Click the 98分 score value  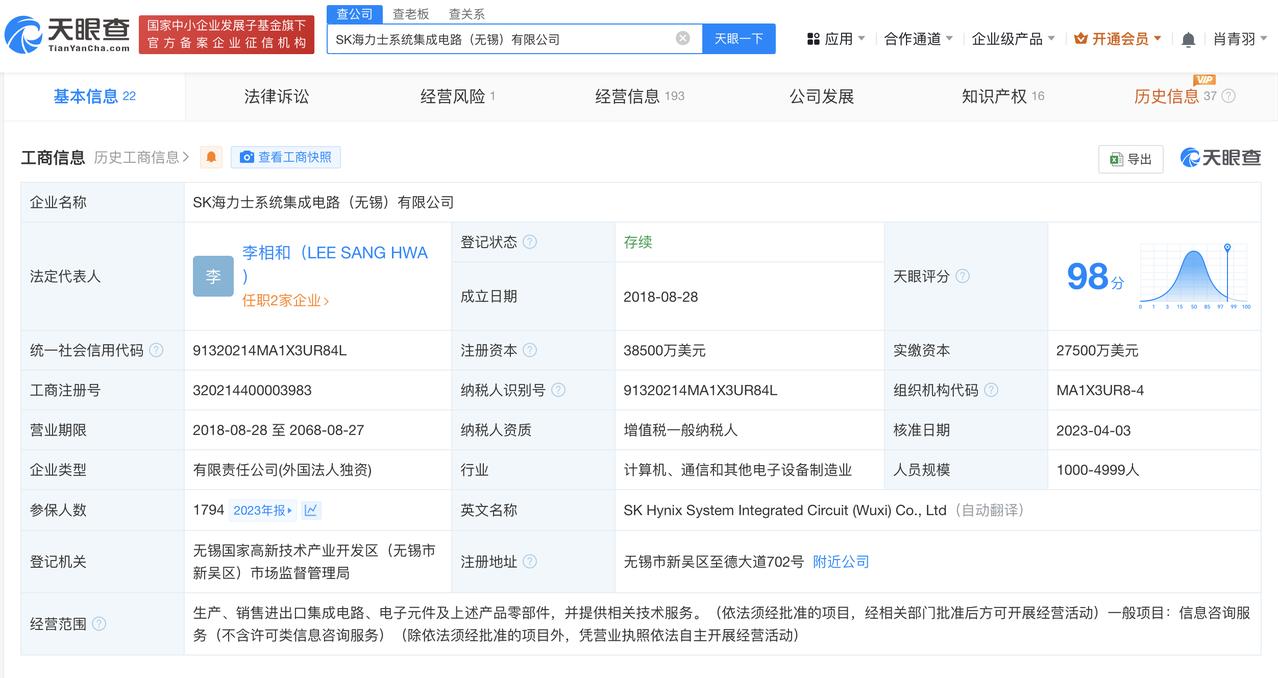[x=1095, y=277]
